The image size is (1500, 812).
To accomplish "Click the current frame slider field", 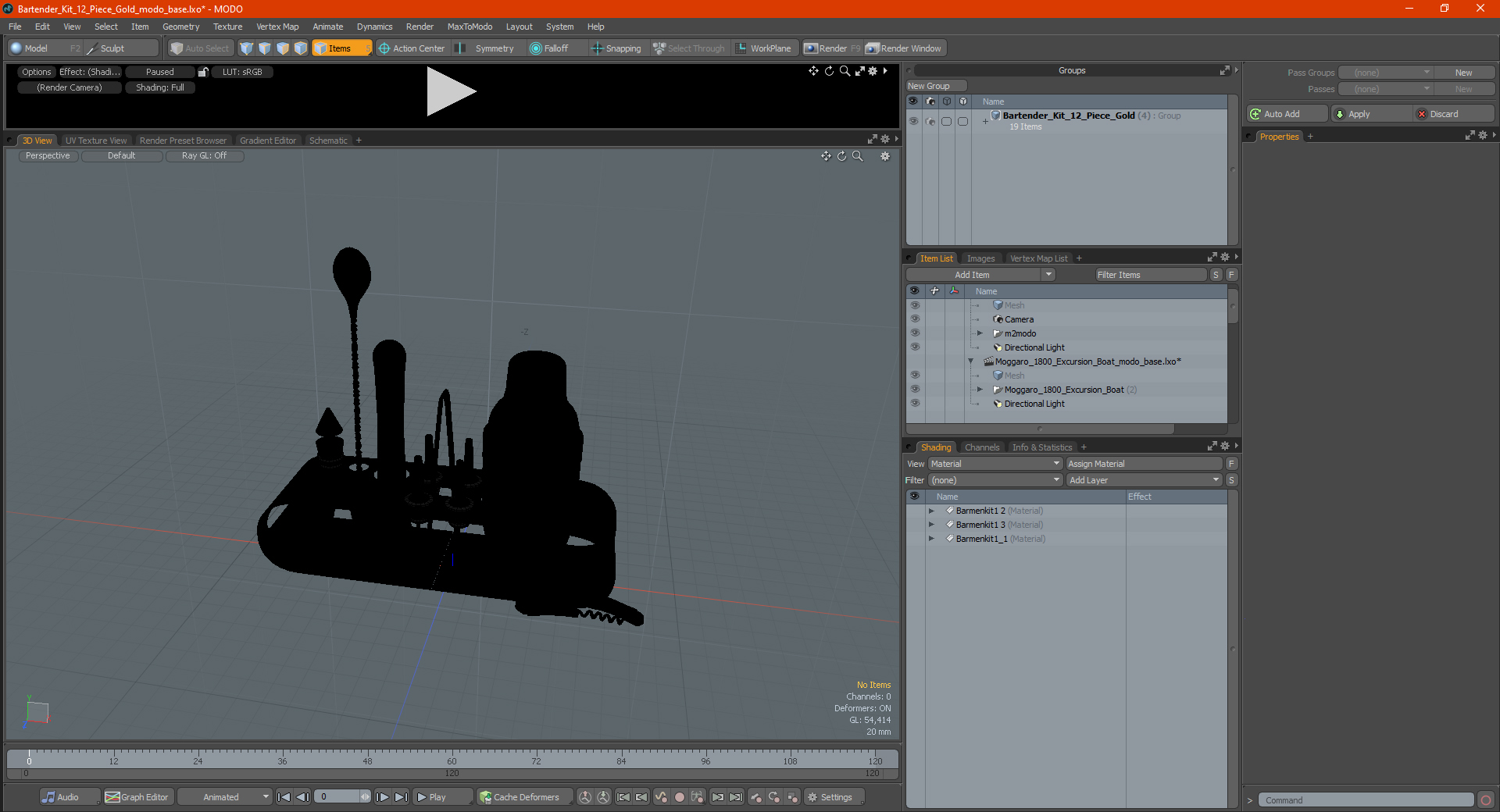I will click(x=342, y=797).
